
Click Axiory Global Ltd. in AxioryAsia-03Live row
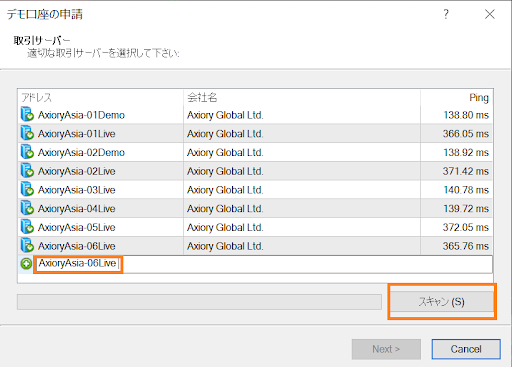click(x=225, y=190)
